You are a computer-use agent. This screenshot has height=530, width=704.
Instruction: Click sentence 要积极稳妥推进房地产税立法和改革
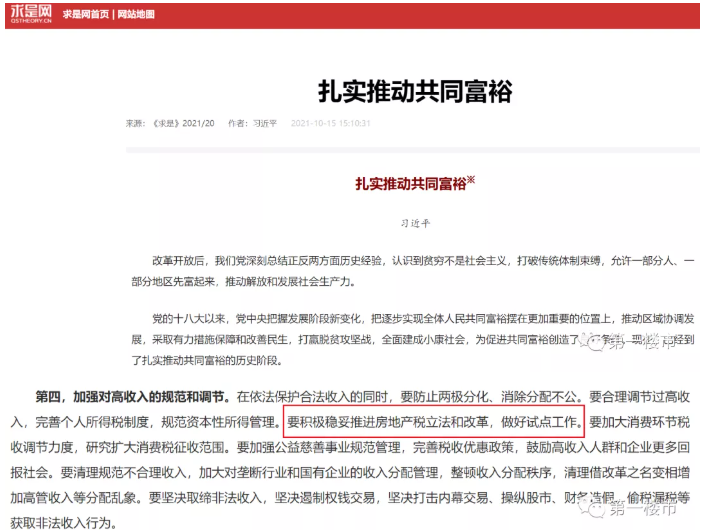(388, 422)
